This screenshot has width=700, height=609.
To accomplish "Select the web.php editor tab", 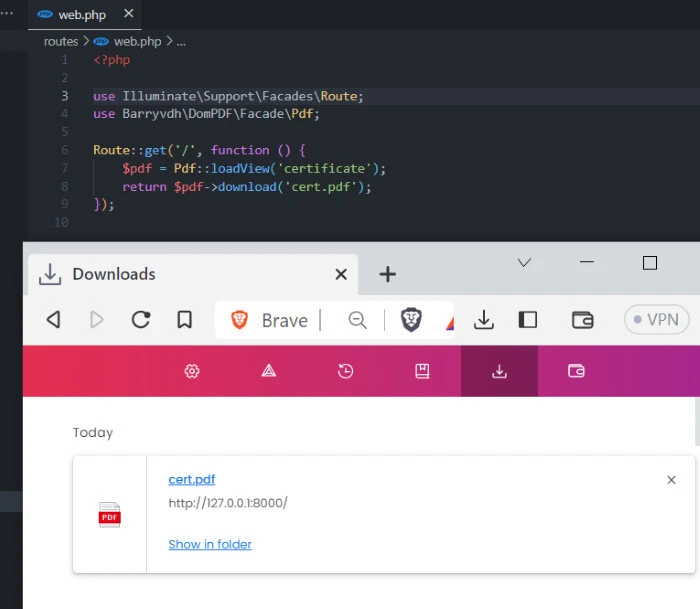I will (85, 15).
